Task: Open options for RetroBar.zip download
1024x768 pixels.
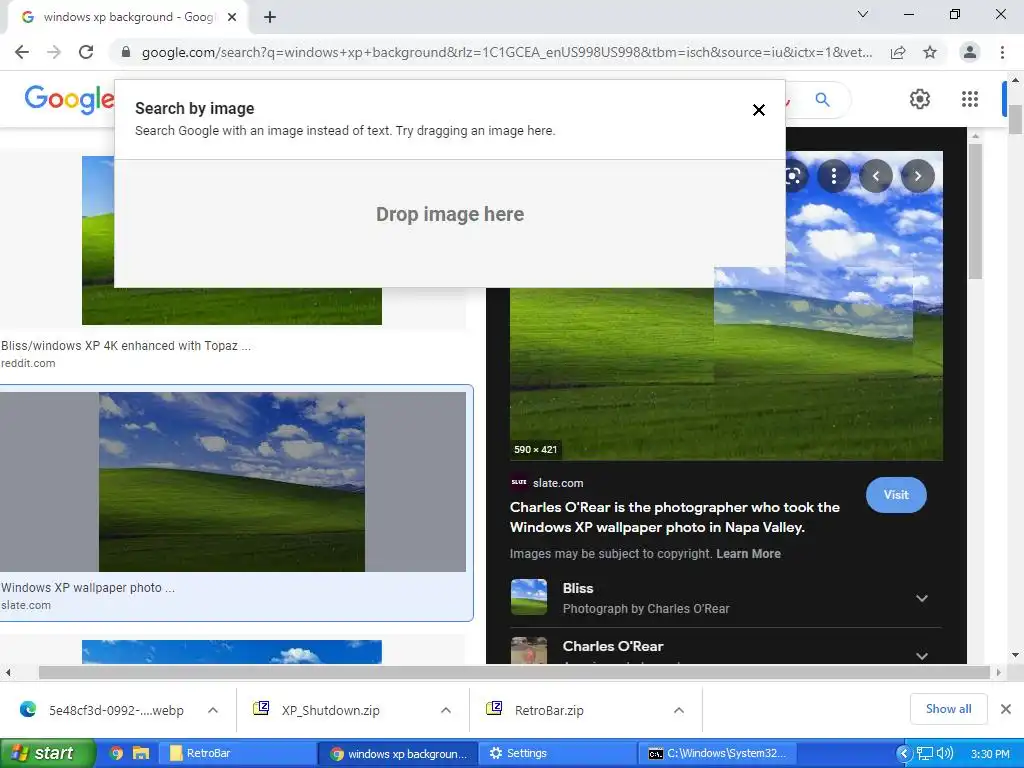Action: coord(679,710)
